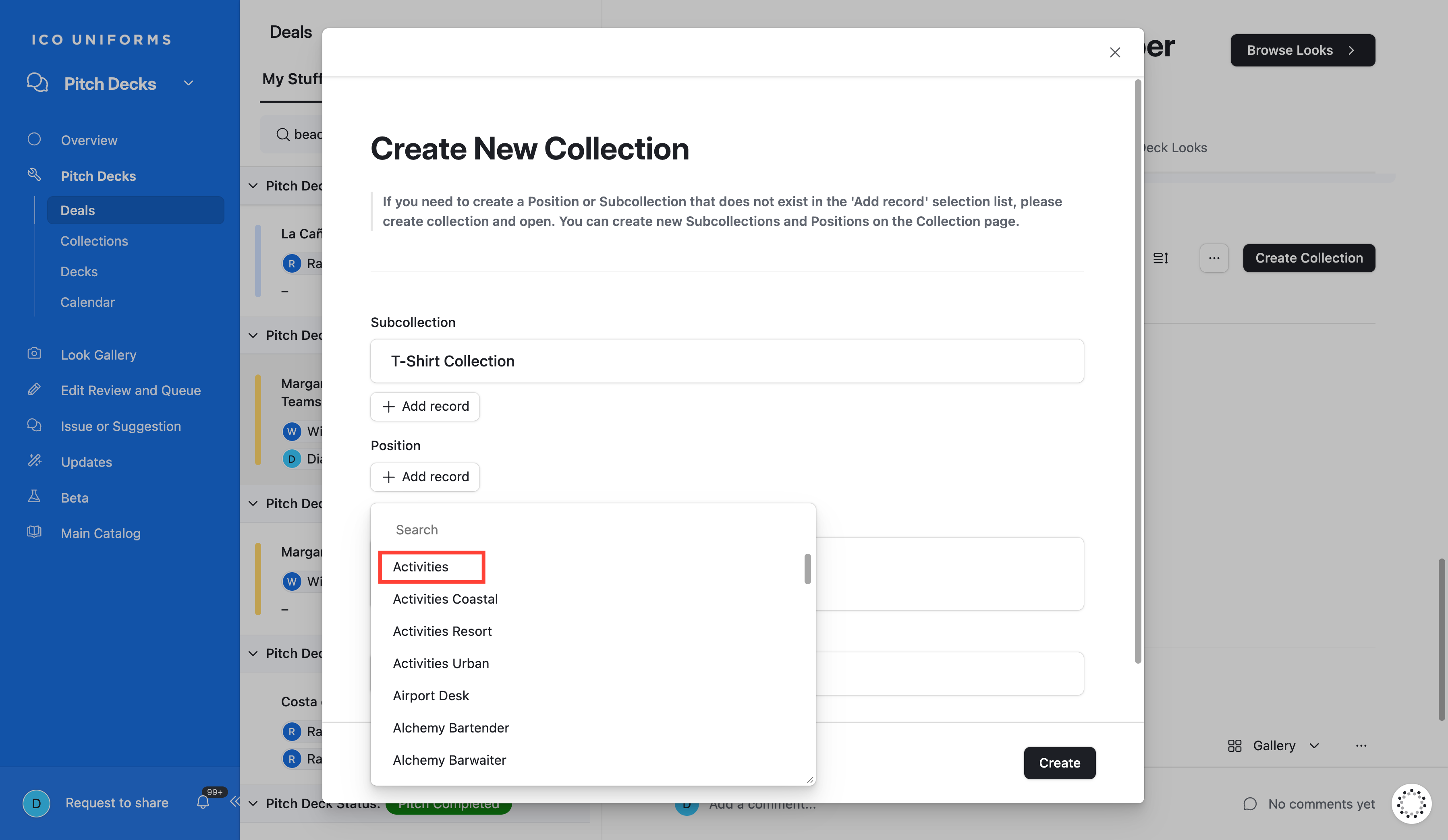Click Add record under Subcollection

click(x=425, y=406)
